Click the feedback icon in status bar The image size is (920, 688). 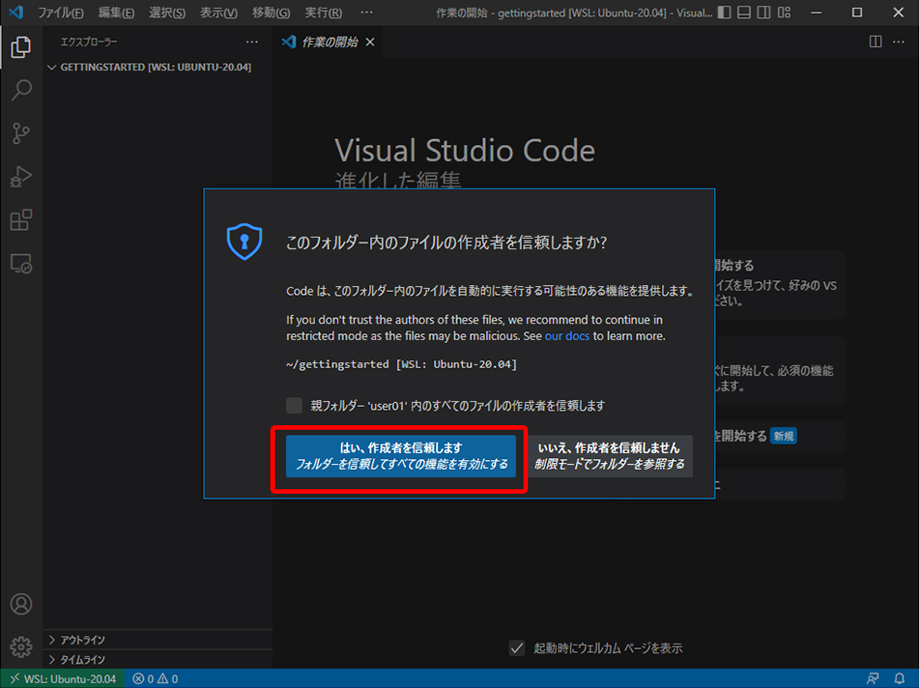(872, 679)
